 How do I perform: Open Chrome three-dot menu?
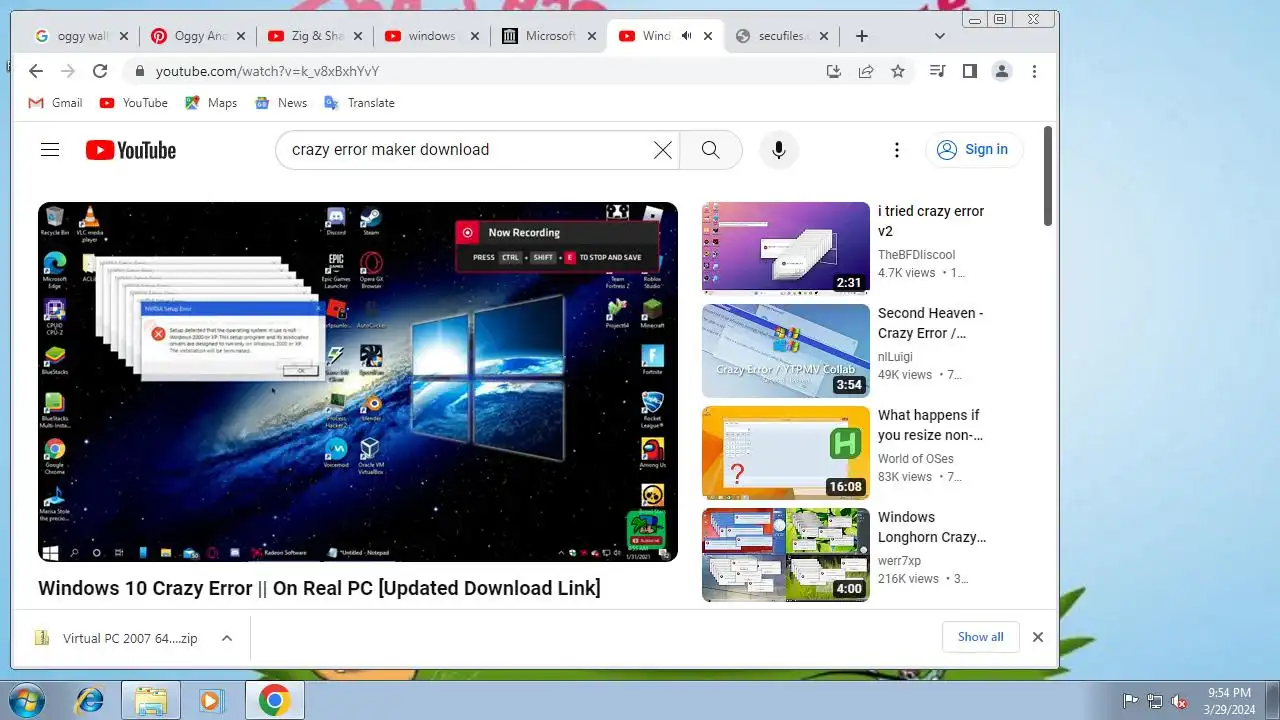[x=1034, y=71]
